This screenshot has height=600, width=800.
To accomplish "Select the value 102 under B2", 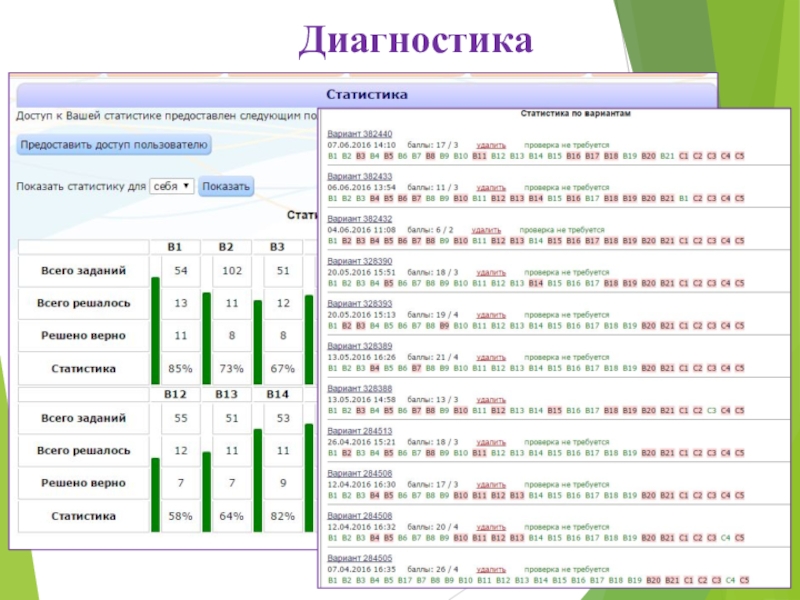I will coord(232,270).
